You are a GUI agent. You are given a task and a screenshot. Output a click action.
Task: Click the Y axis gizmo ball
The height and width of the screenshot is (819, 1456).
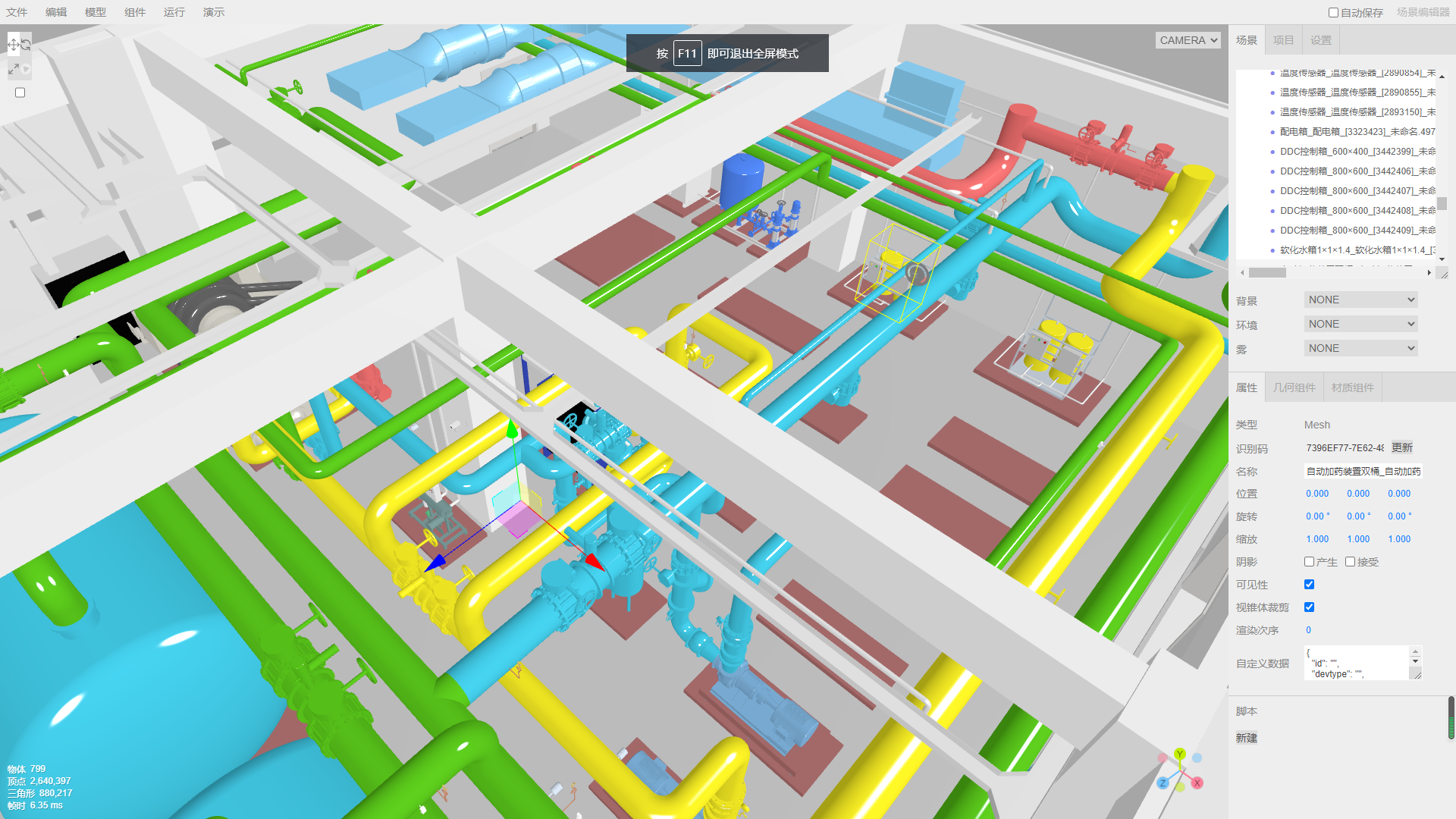pyautogui.click(x=1180, y=754)
